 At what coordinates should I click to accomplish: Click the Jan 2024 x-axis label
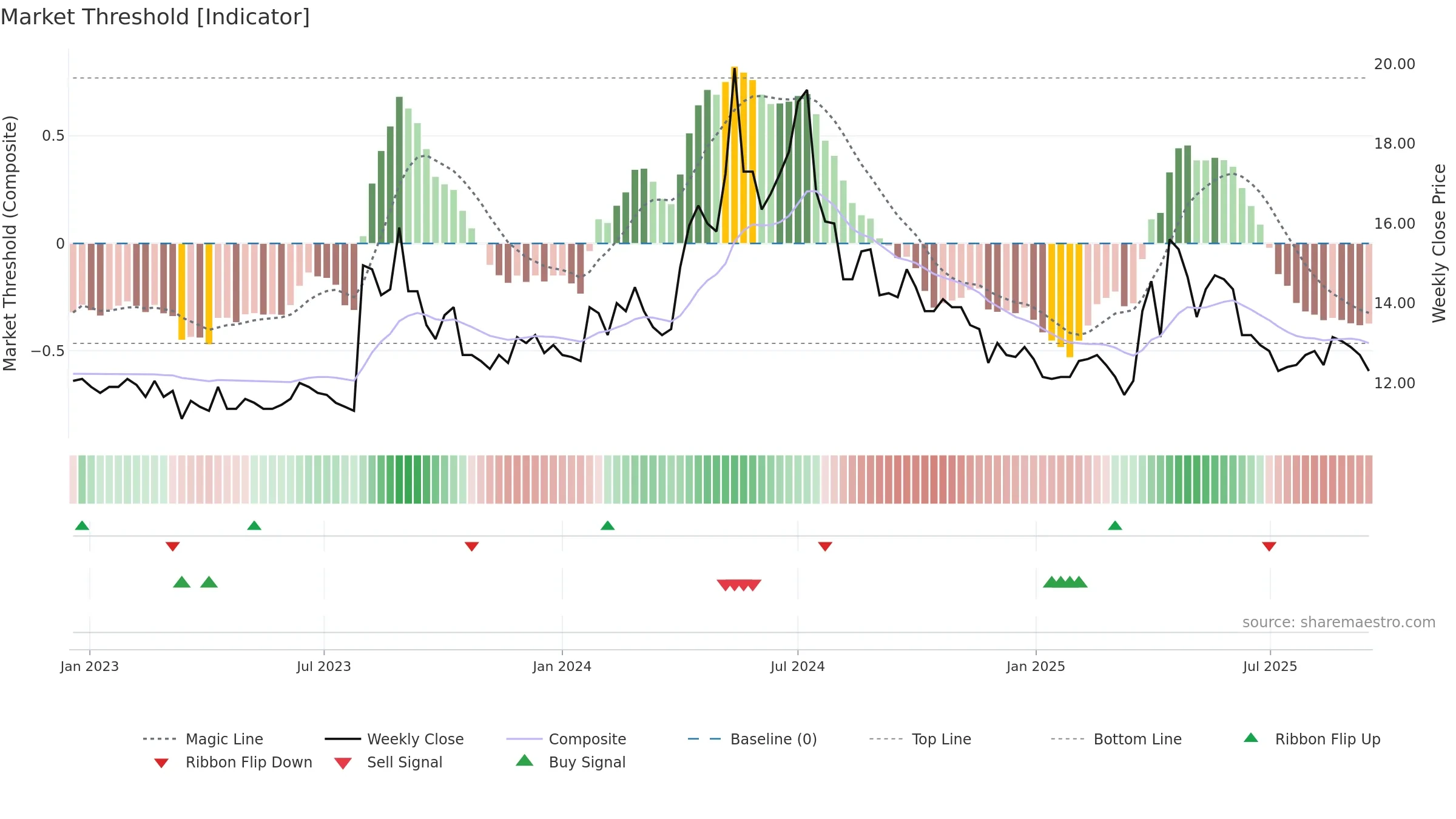(x=562, y=666)
